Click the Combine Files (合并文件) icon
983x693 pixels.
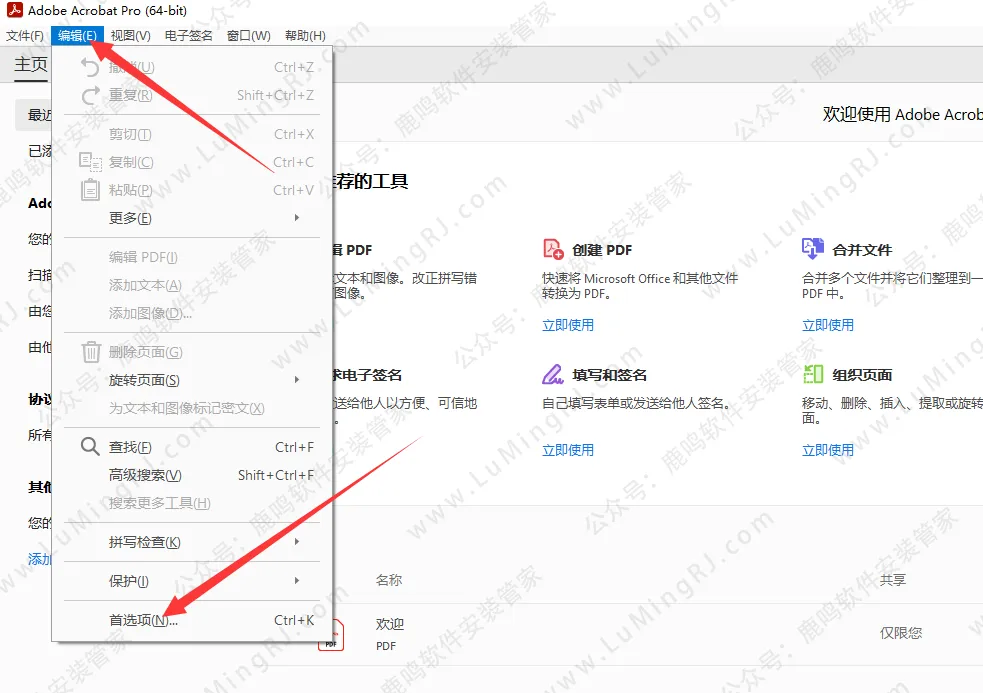813,249
